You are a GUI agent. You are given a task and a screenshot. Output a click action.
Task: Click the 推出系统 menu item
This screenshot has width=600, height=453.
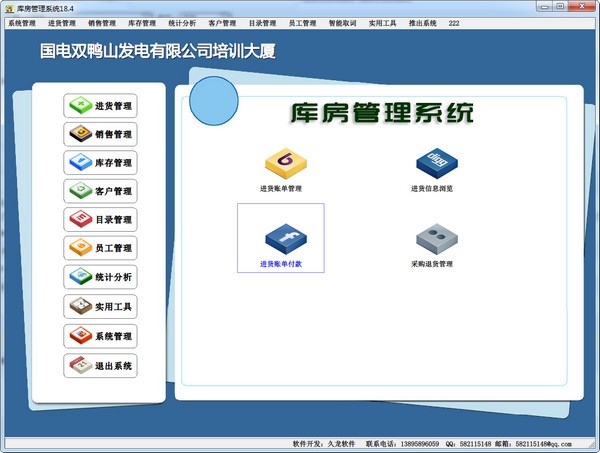click(423, 22)
